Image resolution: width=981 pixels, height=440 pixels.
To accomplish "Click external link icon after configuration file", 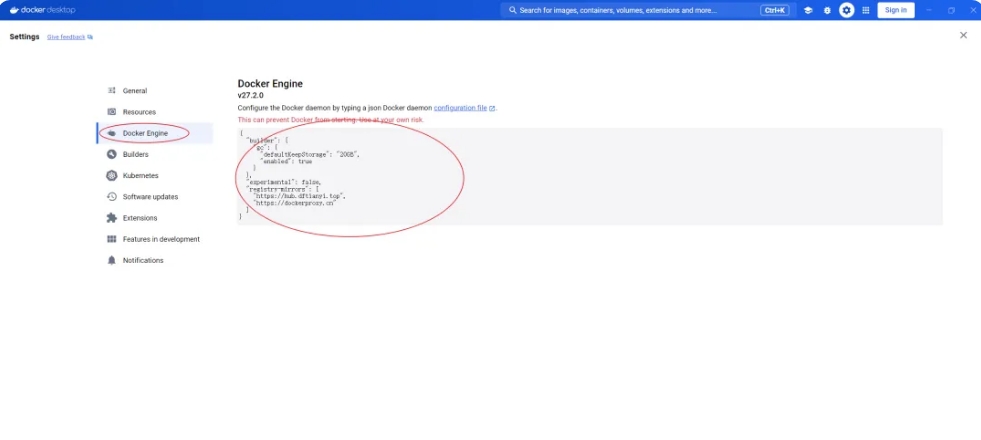I will (x=492, y=108).
